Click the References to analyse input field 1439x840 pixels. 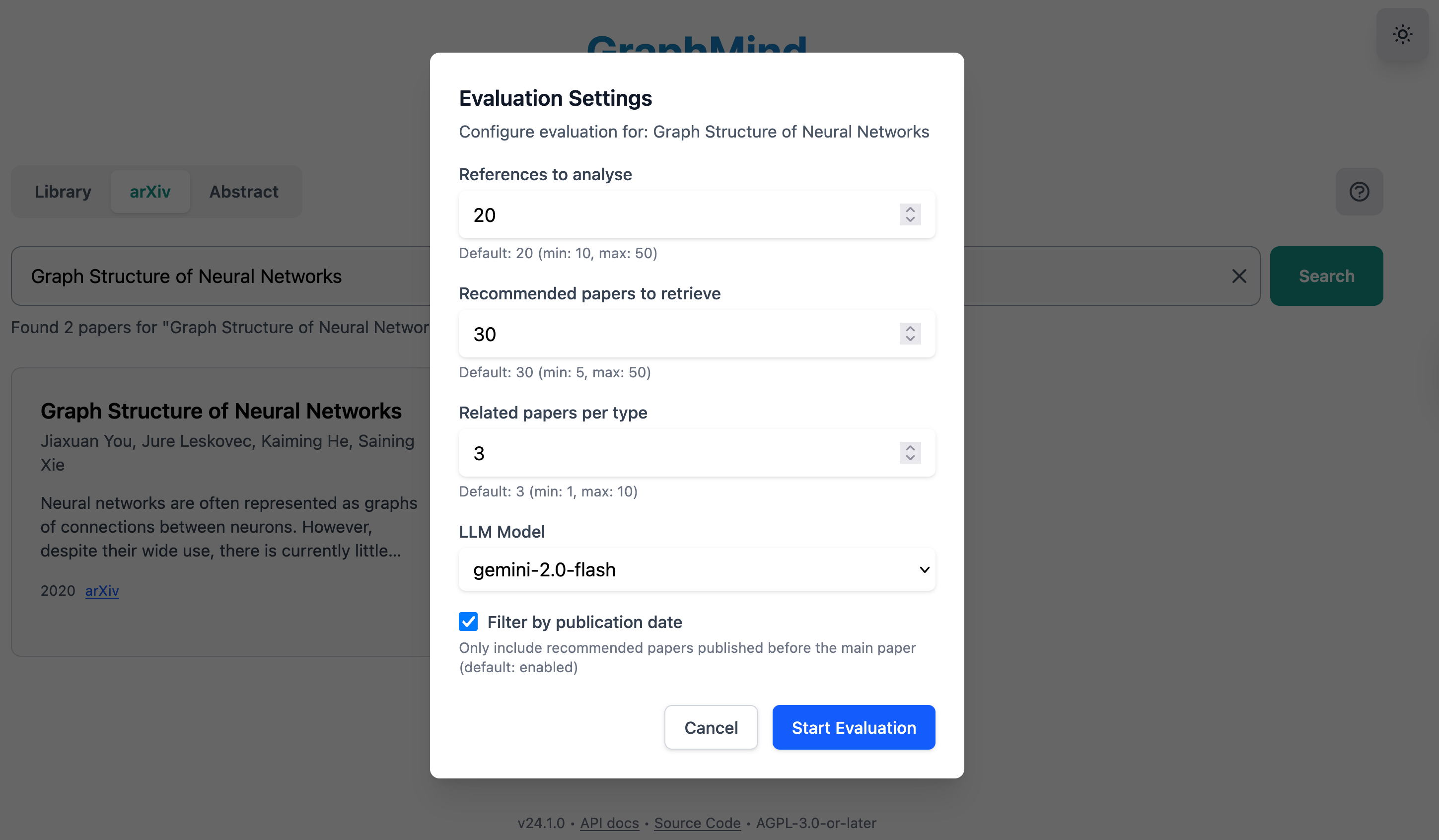pyautogui.click(x=674, y=214)
